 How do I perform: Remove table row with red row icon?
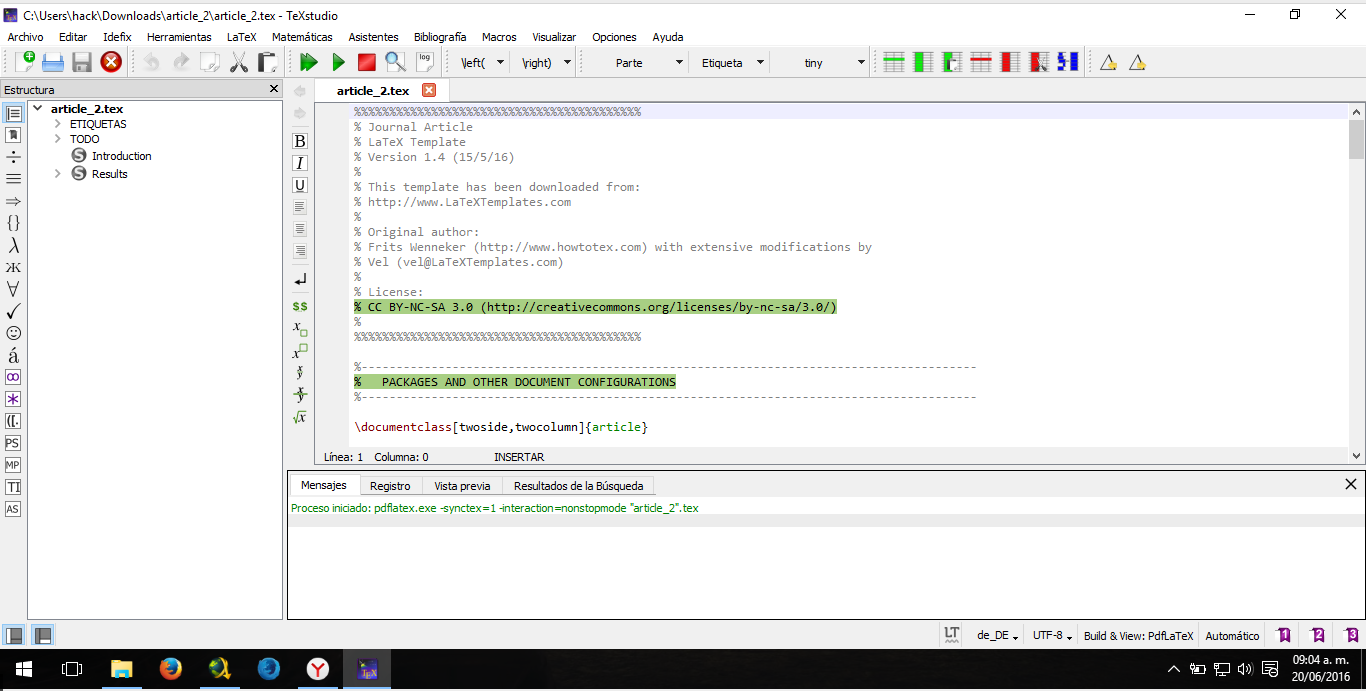pyautogui.click(x=981, y=62)
